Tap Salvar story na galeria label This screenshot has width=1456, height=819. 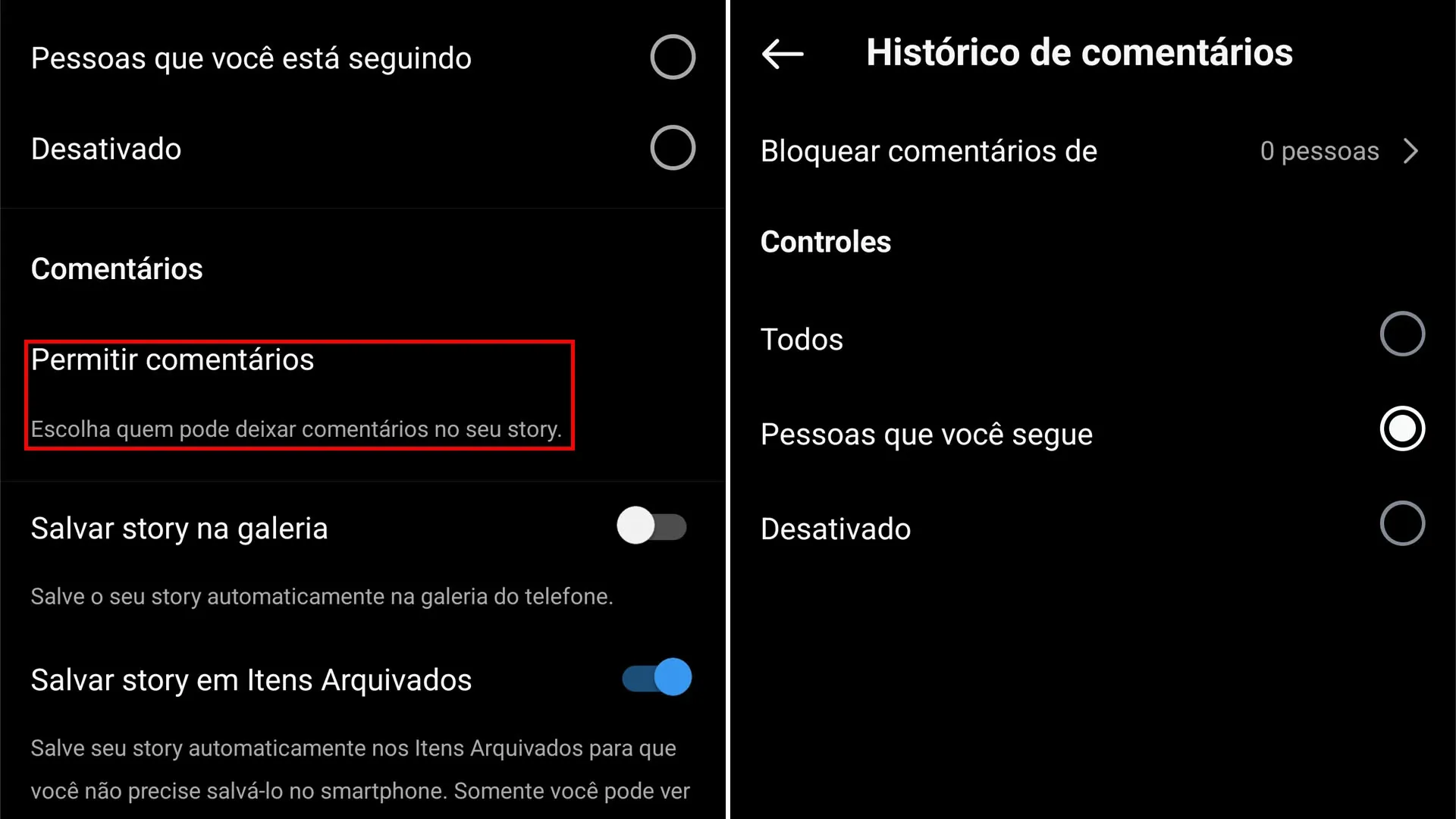pos(180,529)
